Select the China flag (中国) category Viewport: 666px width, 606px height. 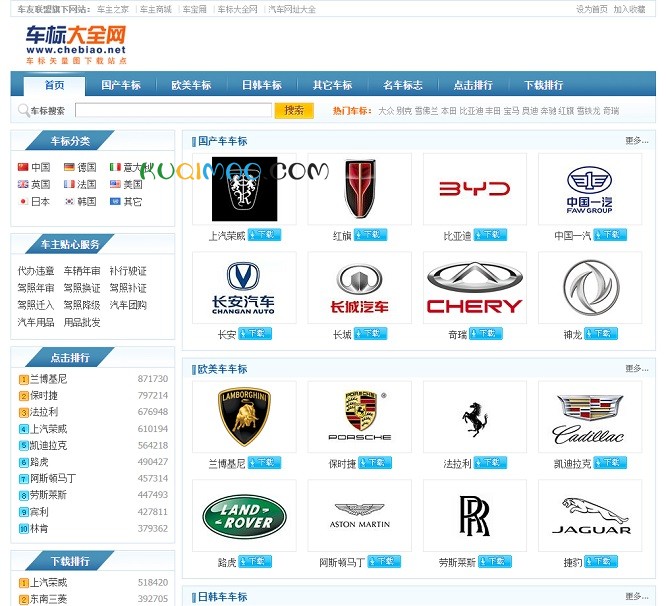click(34, 167)
